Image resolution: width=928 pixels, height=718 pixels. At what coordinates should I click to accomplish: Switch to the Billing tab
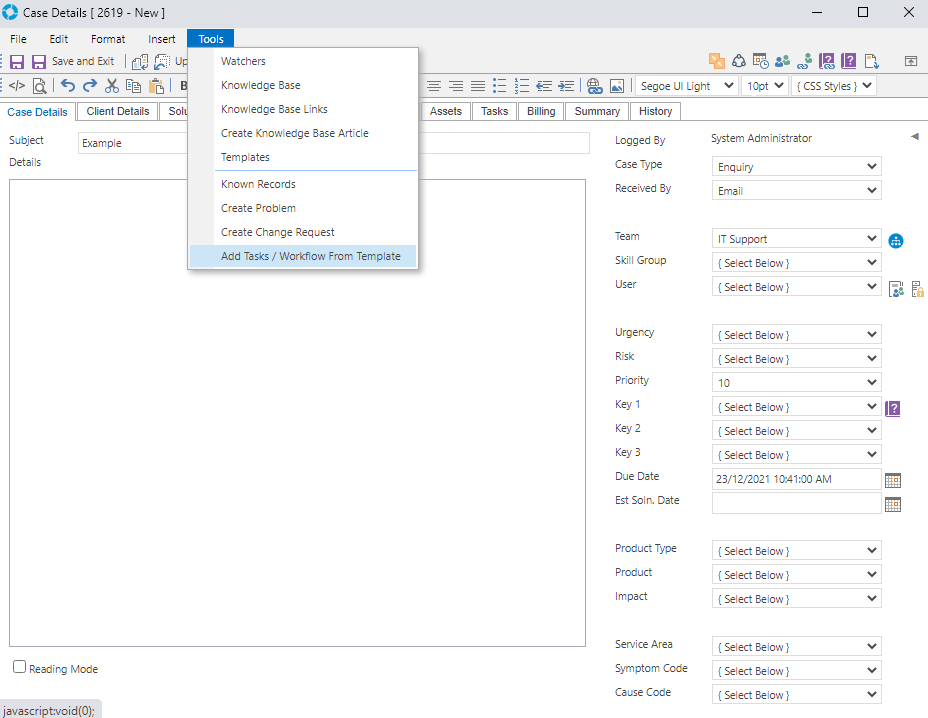pyautogui.click(x=541, y=111)
